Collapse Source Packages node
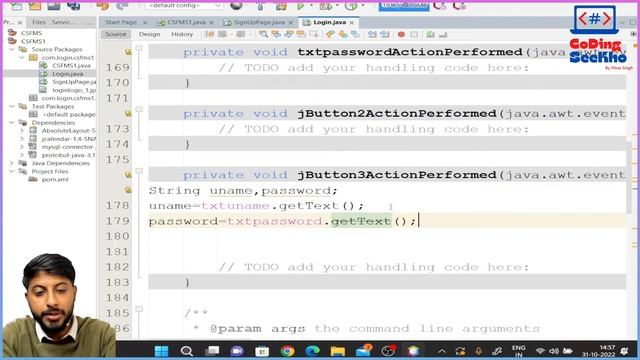The image size is (640, 360). click(x=12, y=49)
